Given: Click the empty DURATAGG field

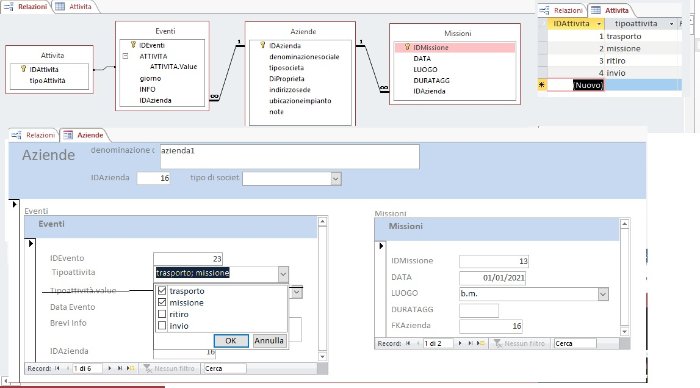Looking at the screenshot, I should pos(479,310).
